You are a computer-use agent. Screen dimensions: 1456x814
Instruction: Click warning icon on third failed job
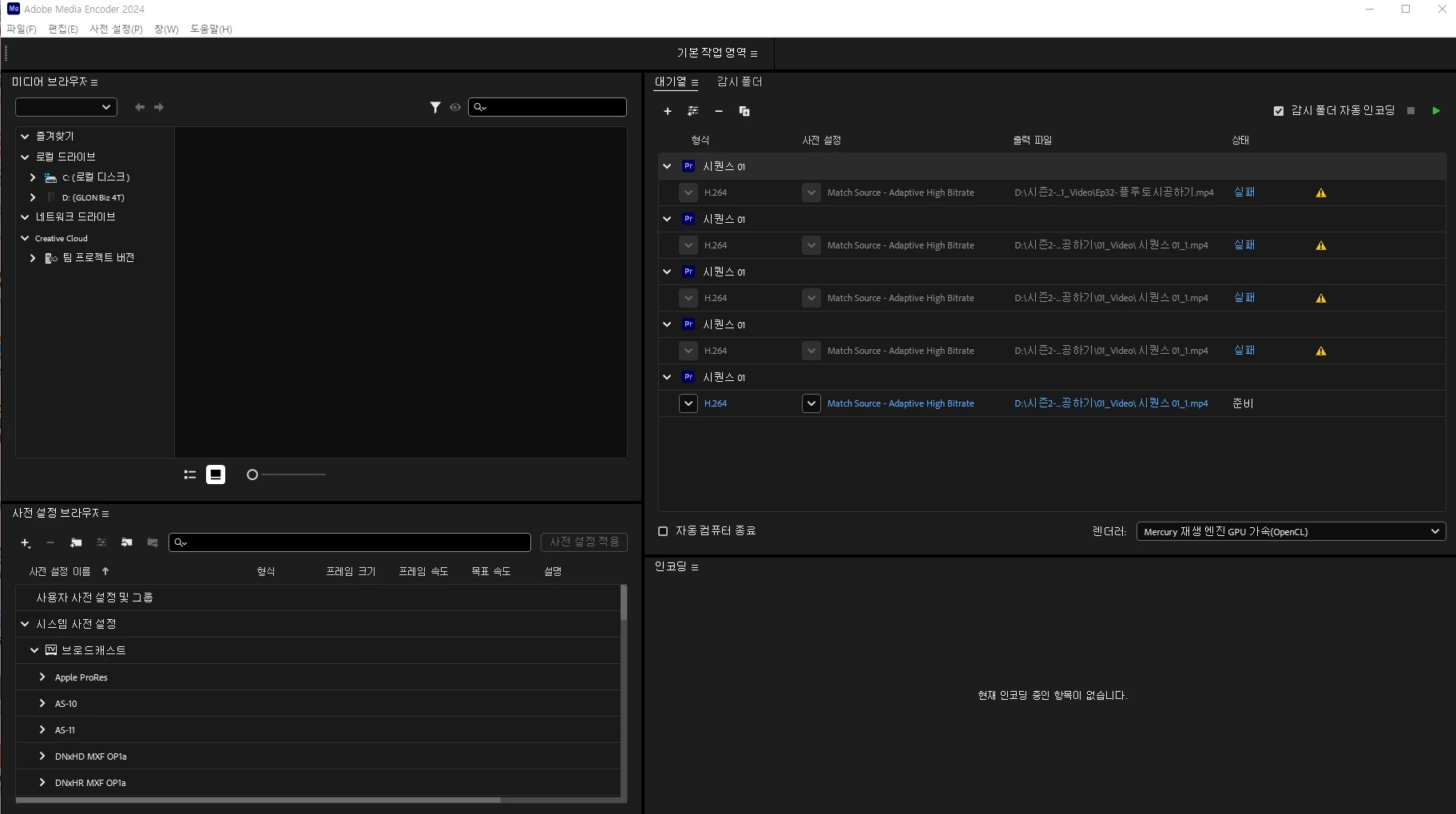pos(1321,298)
